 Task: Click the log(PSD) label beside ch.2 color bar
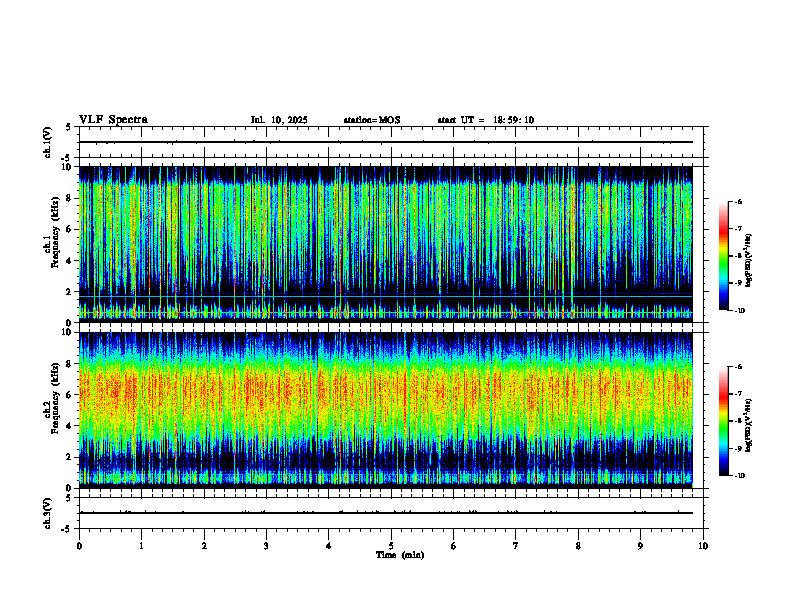(x=749, y=426)
